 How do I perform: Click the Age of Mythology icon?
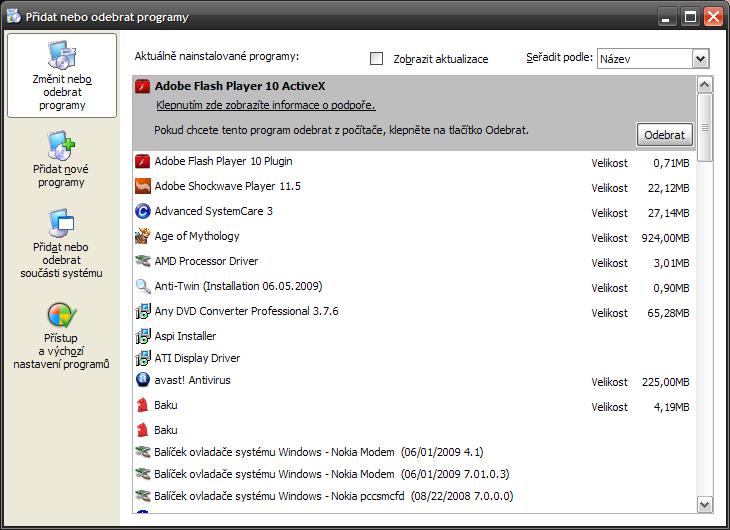[x=143, y=236]
